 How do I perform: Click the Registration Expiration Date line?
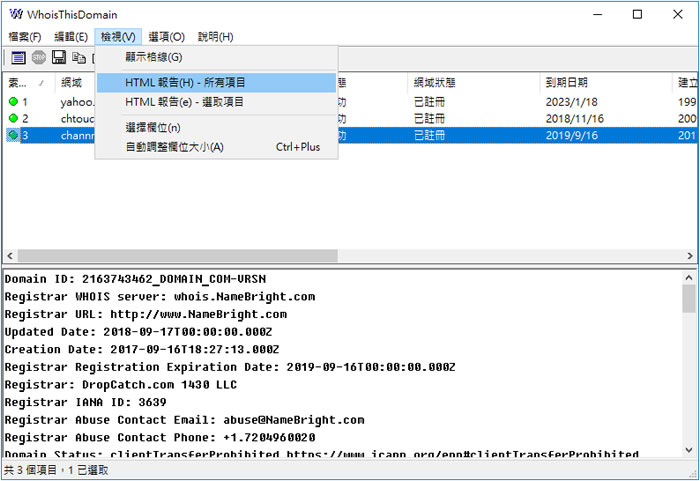[x=230, y=367]
